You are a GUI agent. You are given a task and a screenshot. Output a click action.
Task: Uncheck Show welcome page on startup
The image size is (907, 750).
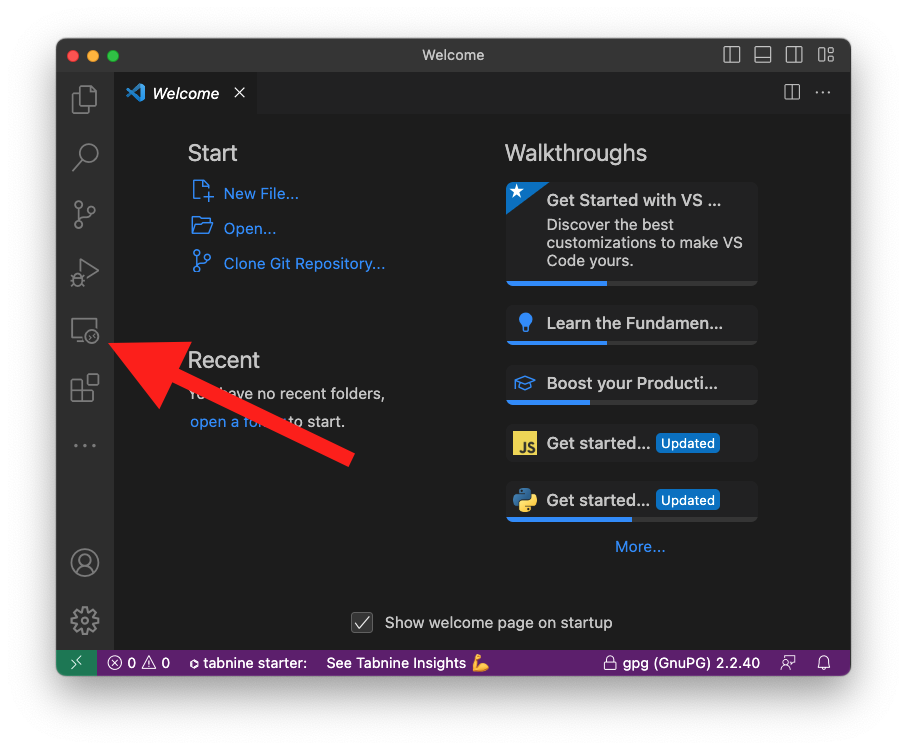pyautogui.click(x=362, y=623)
